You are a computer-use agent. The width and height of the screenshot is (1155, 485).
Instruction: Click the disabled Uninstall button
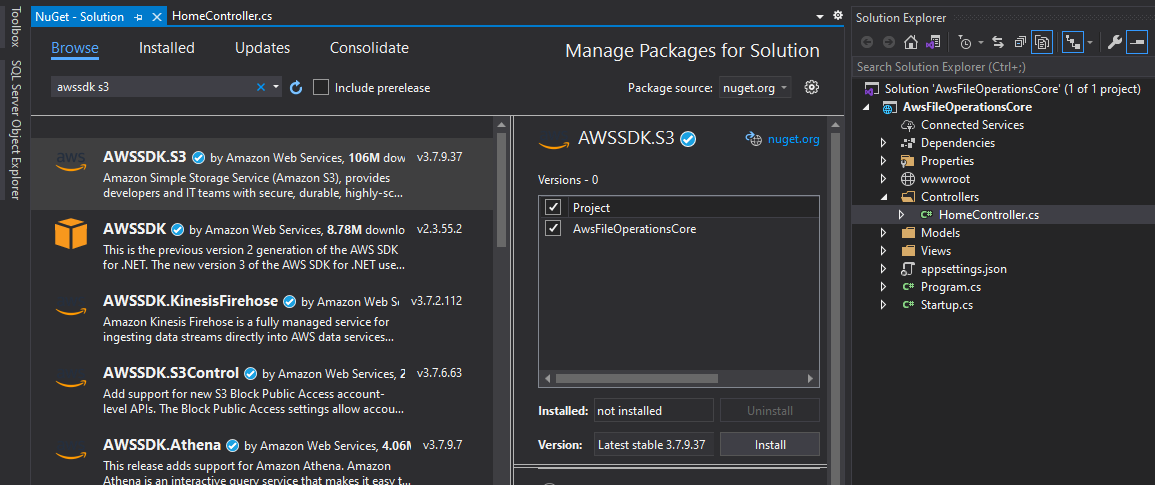(x=770, y=411)
